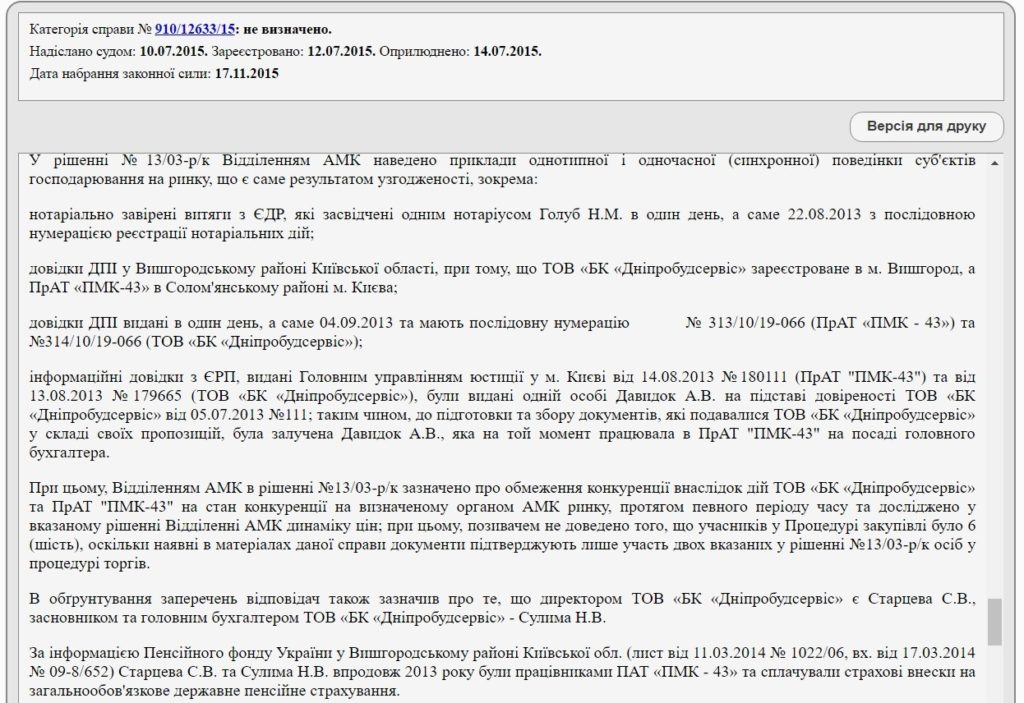Click scrollbar track below the thumb

click(994, 670)
